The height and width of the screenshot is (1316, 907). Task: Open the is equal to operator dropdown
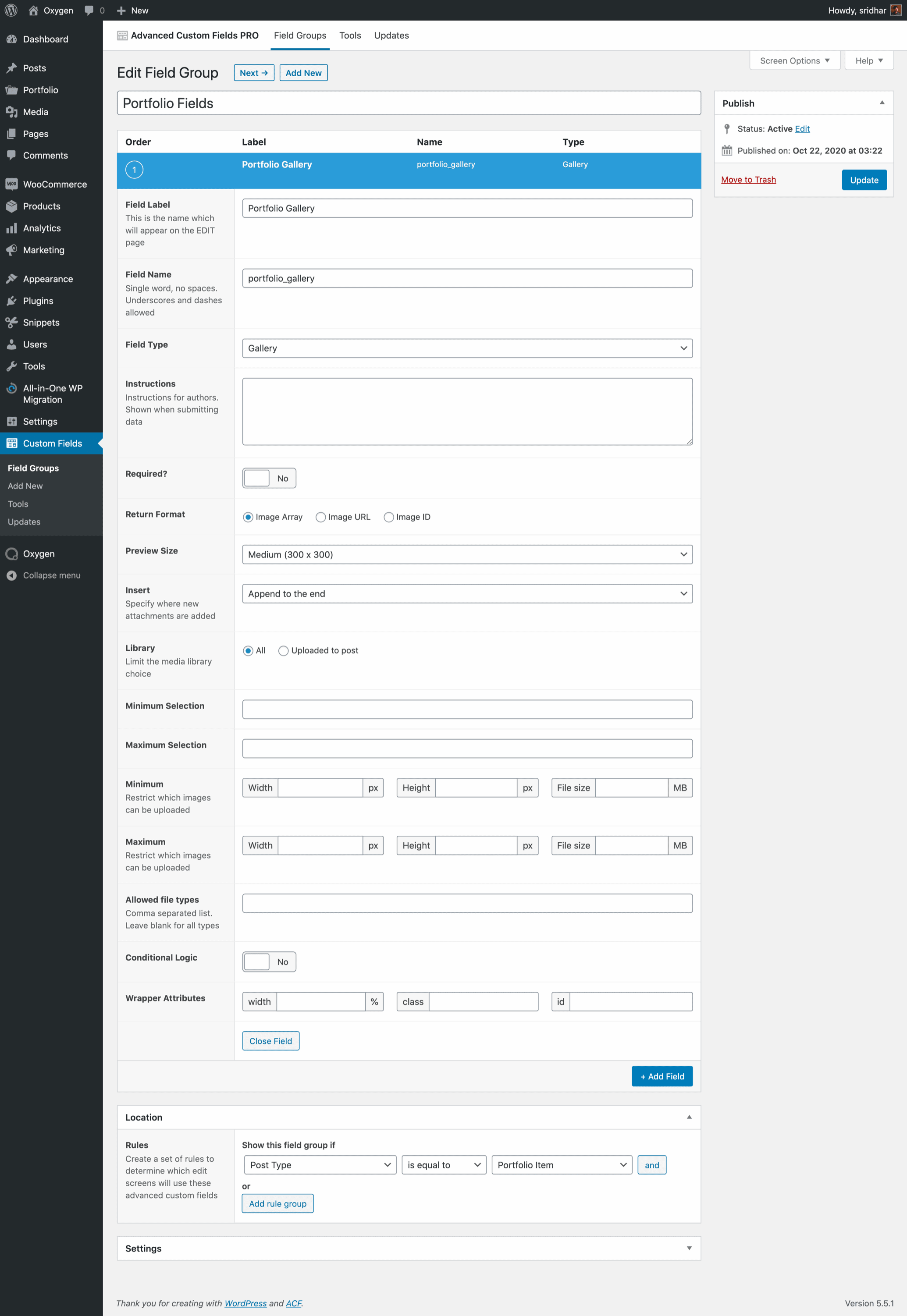coord(444,1165)
